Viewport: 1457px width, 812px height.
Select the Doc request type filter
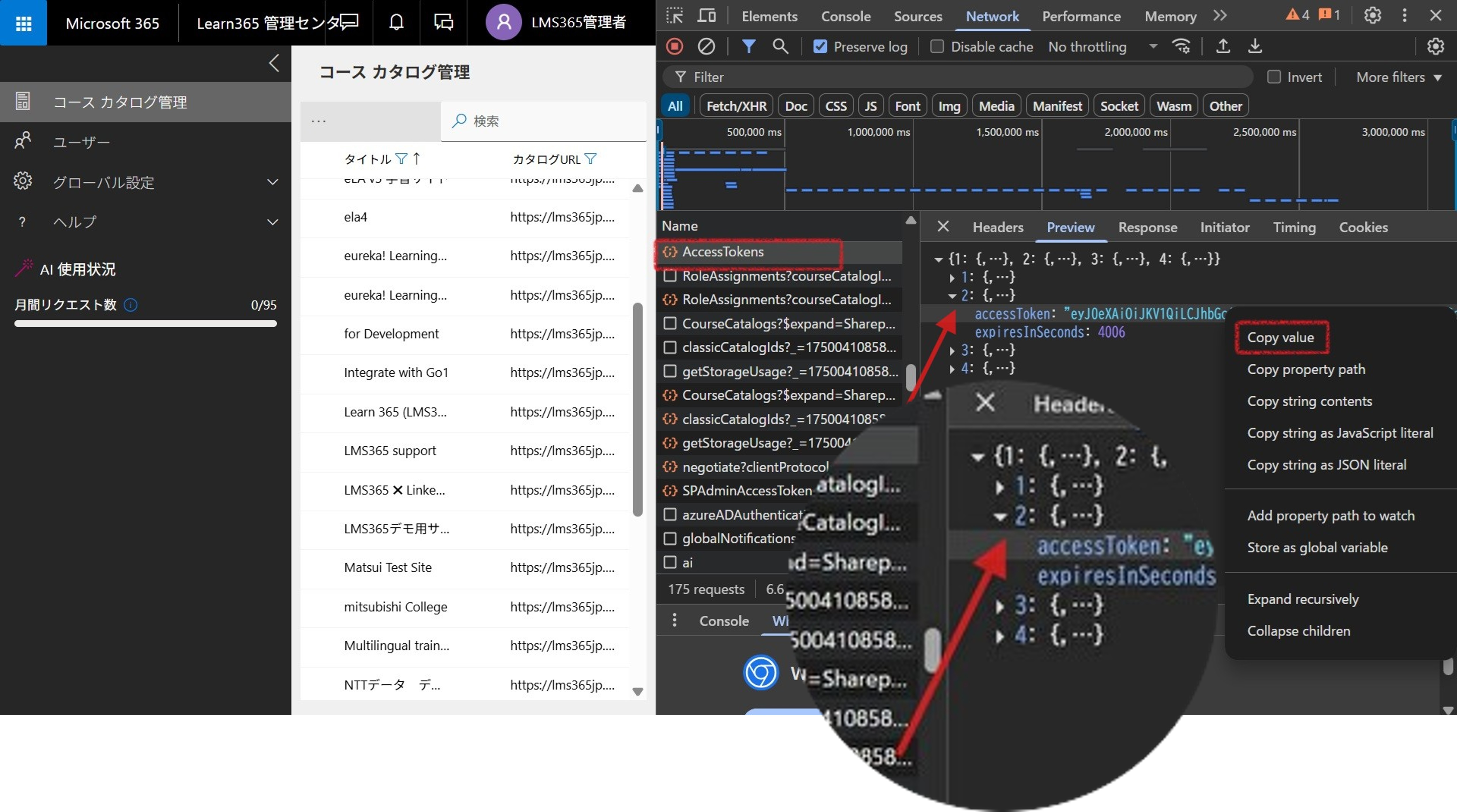796,106
